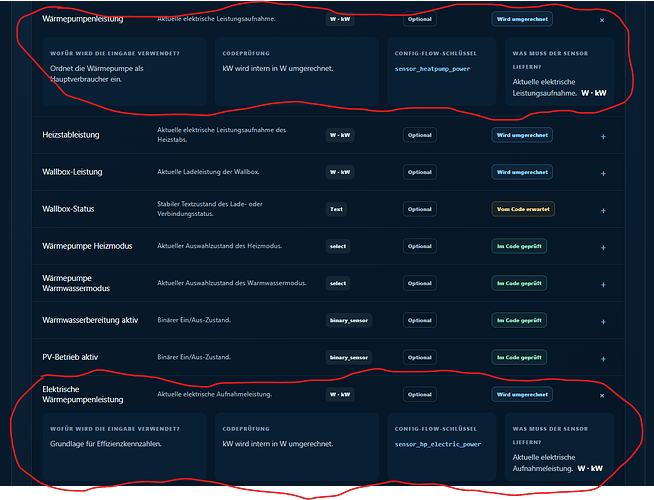Click 'Wird umgerechnet' badge in Heizstableistung row
The width and height of the screenshot is (654, 500).
[x=522, y=135]
